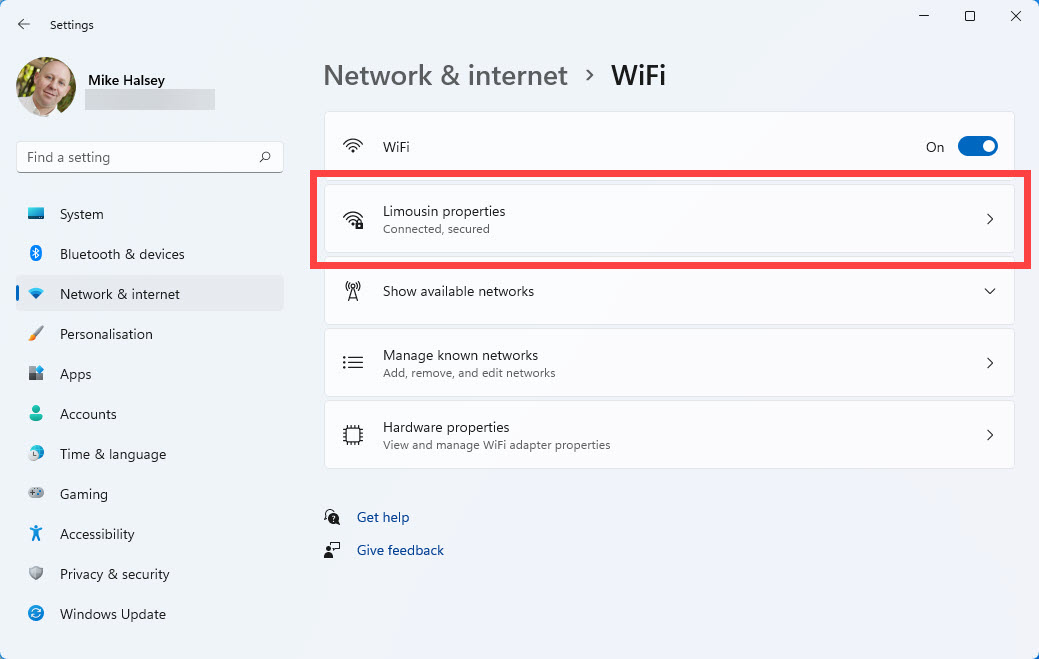Viewport: 1039px width, 659px height.
Task: Click the Personalisation paintbrush icon
Action: [36, 334]
